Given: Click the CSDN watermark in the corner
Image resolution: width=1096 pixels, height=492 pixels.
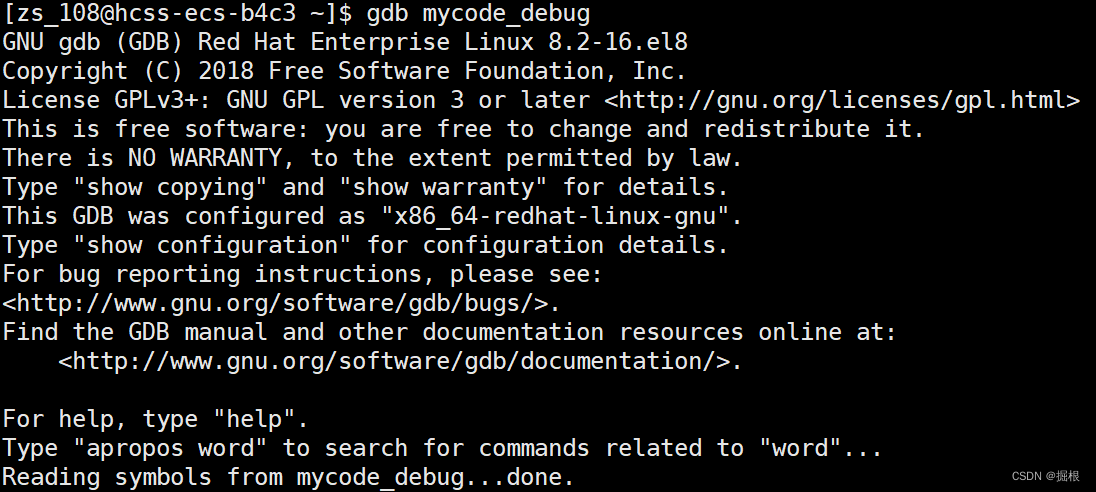Looking at the screenshot, I should click(1046, 476).
